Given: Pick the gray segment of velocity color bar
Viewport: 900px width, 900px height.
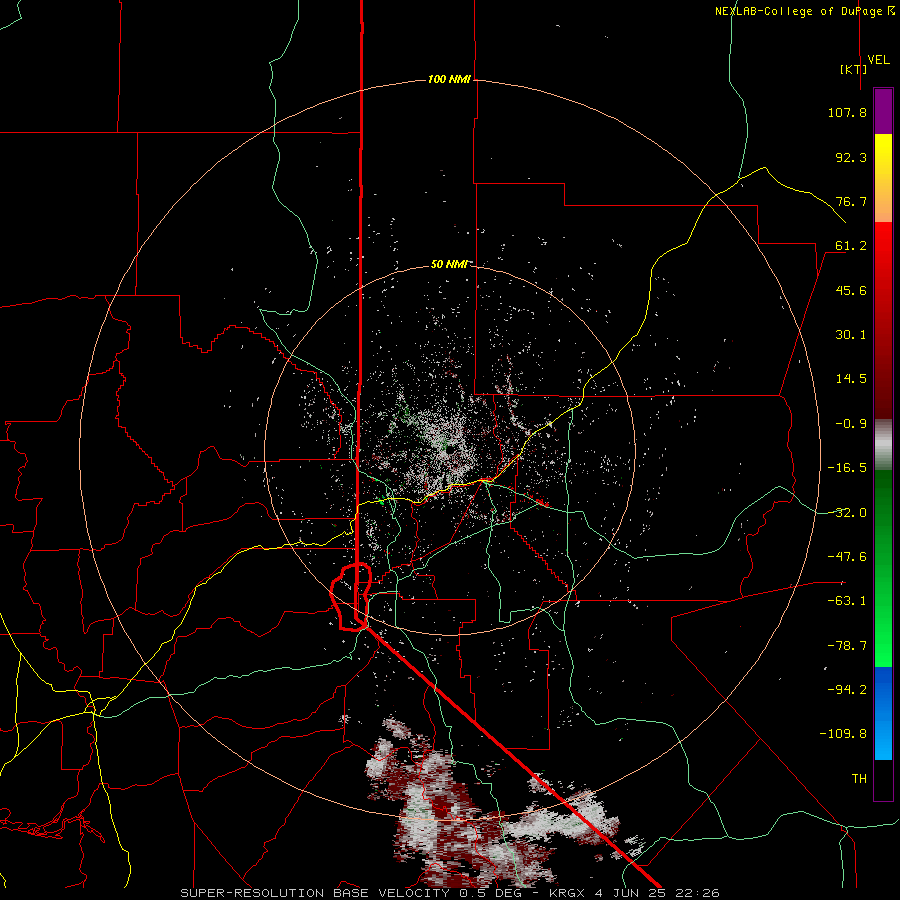Looking at the screenshot, I should tap(883, 444).
